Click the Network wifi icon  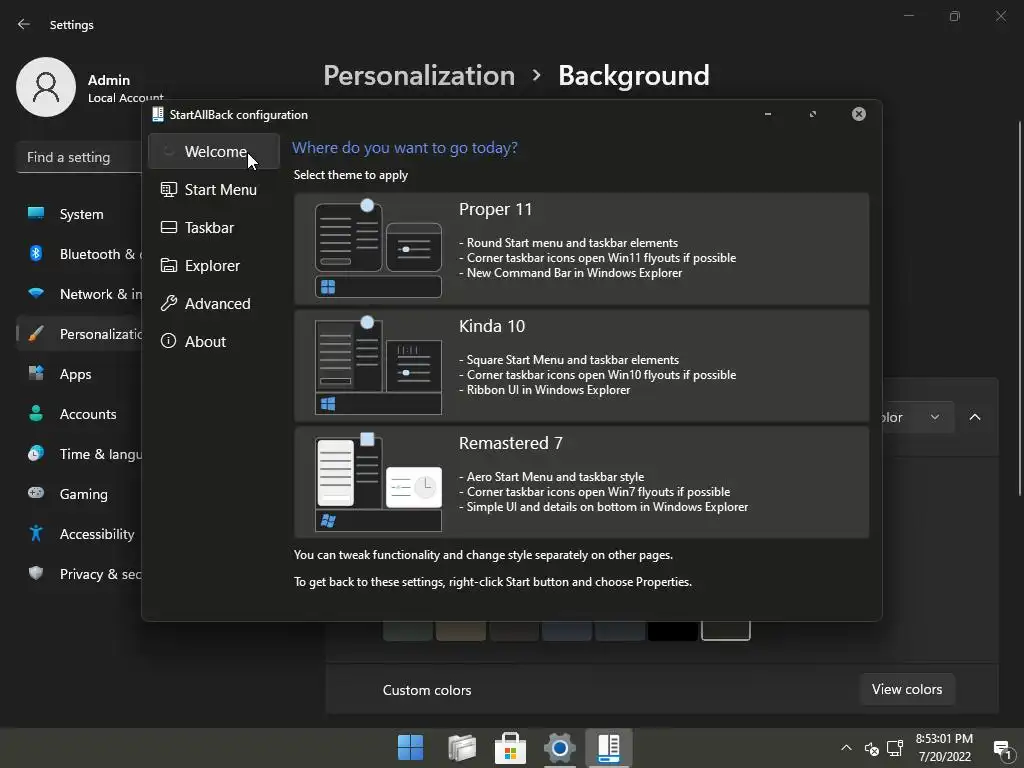click(36, 293)
